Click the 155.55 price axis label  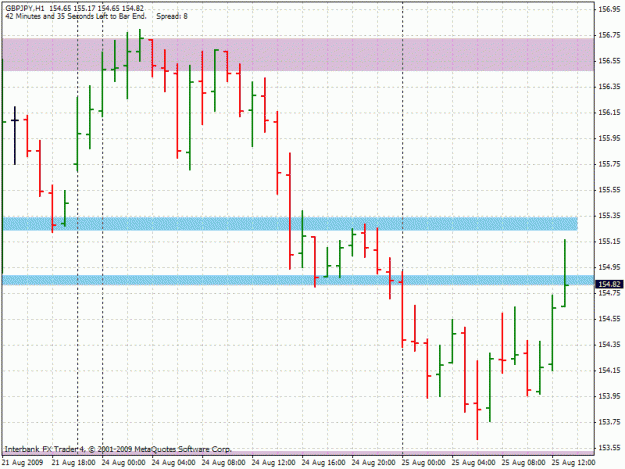coord(609,190)
